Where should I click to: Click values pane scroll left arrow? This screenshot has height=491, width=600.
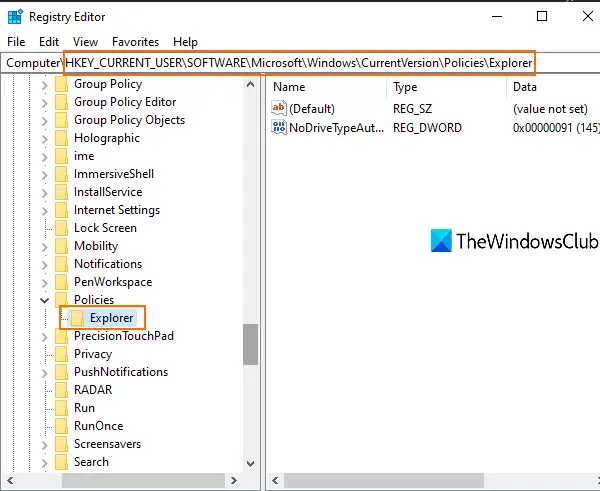(275, 480)
